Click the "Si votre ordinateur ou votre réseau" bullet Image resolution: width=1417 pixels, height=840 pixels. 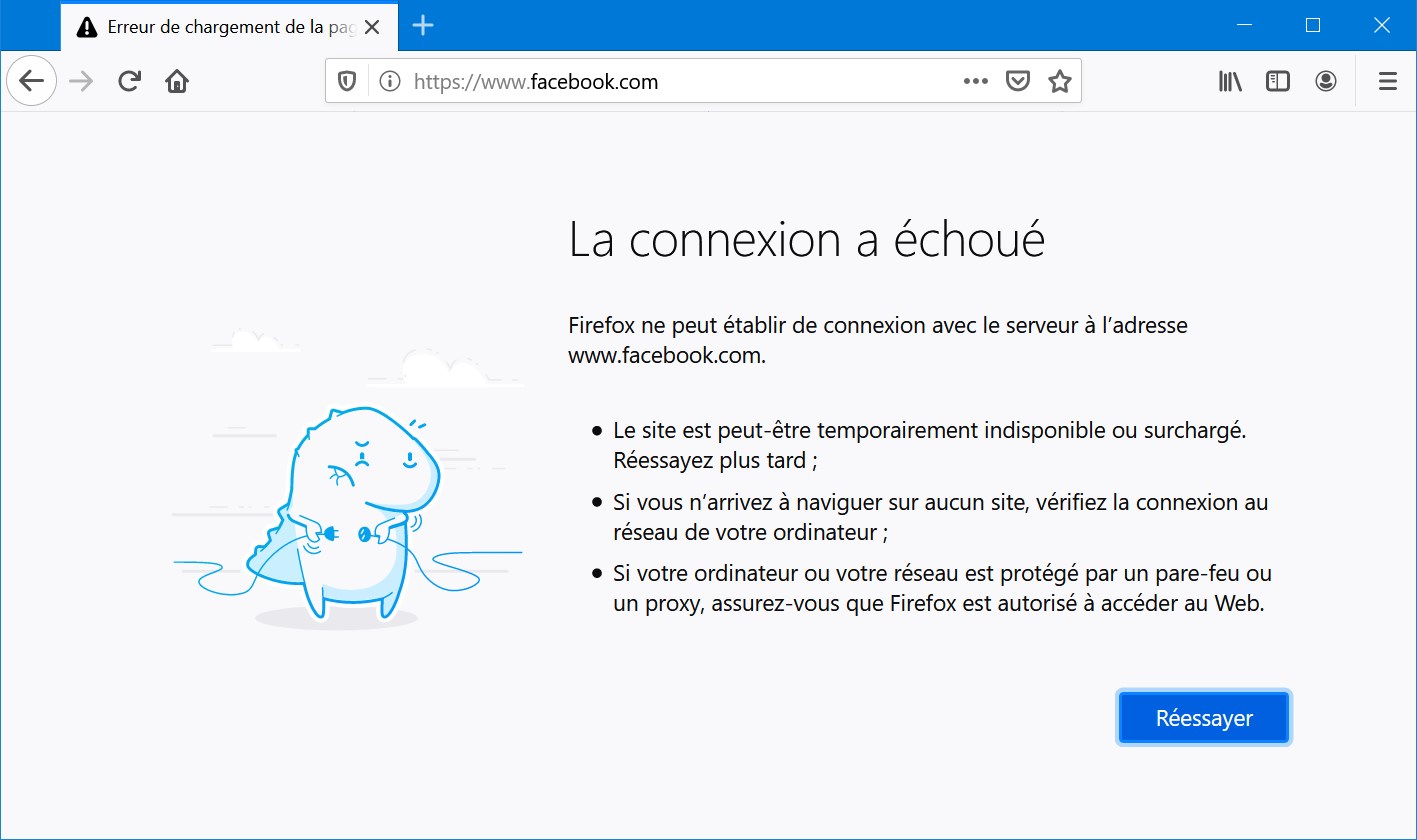pos(942,589)
